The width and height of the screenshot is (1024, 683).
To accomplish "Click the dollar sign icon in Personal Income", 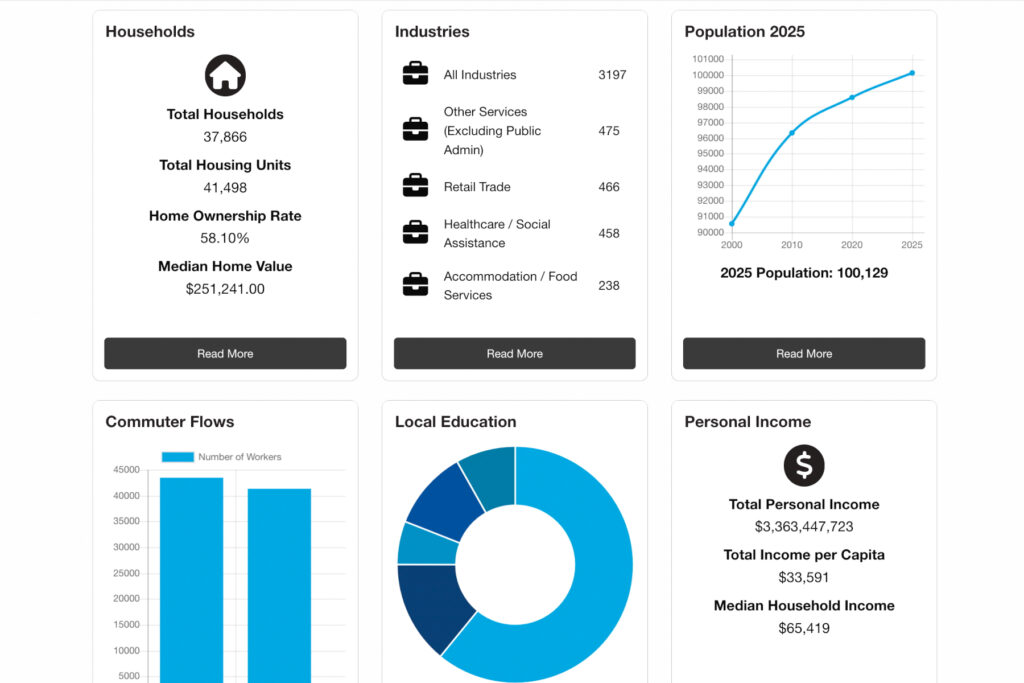I will point(804,465).
